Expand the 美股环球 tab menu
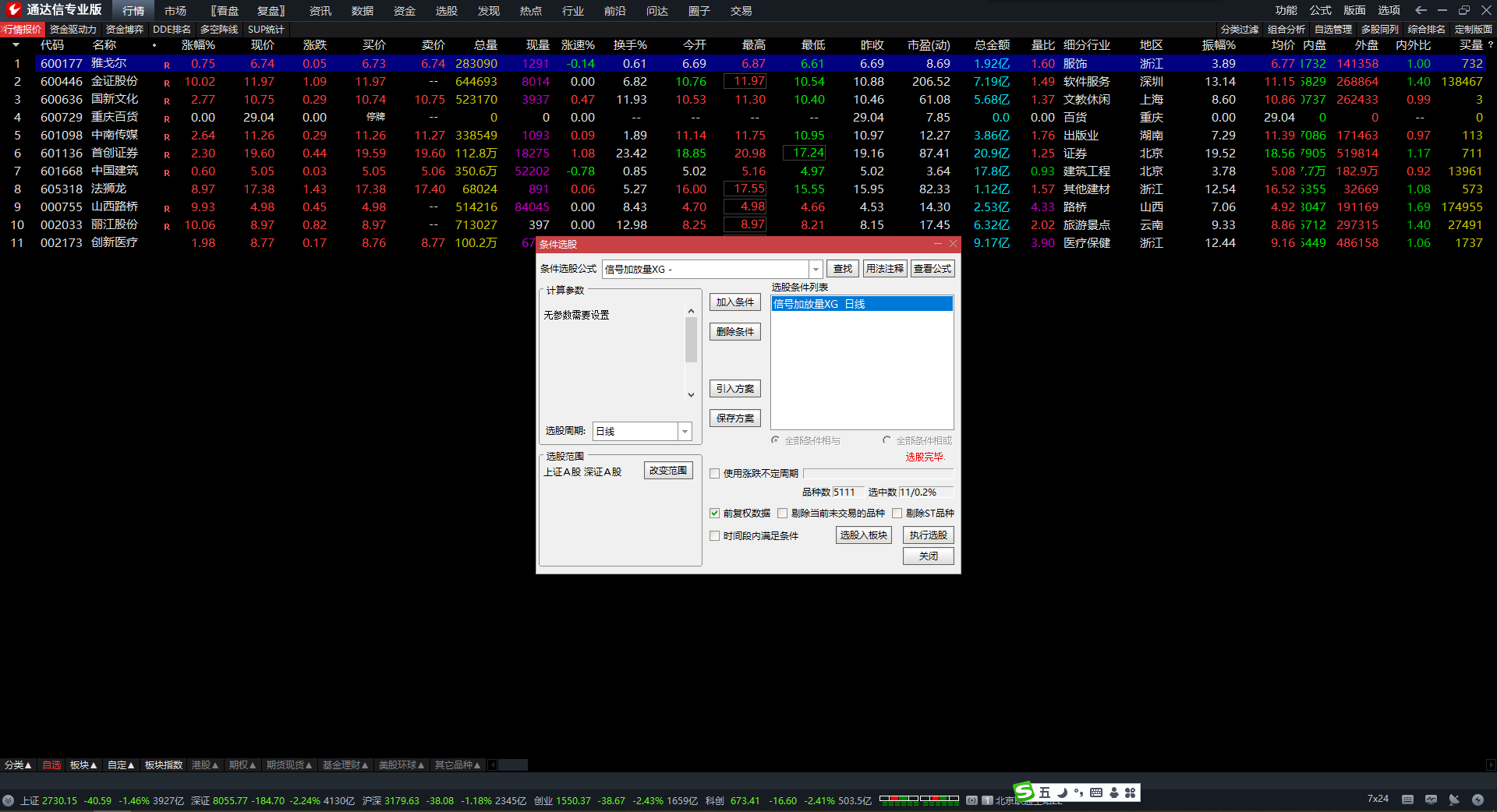Screen dimensions: 1497x812 (402, 765)
